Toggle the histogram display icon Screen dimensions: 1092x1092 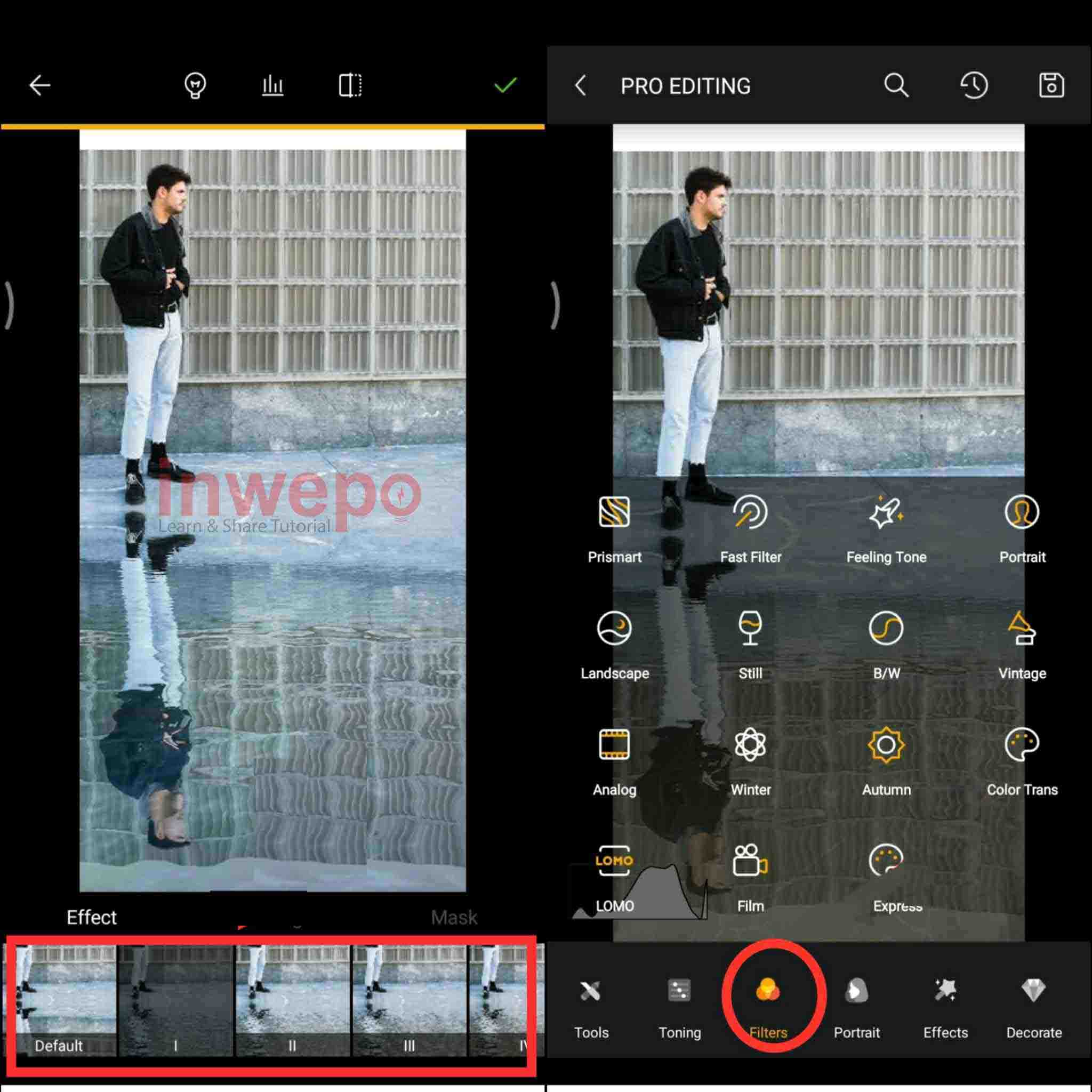click(x=272, y=86)
